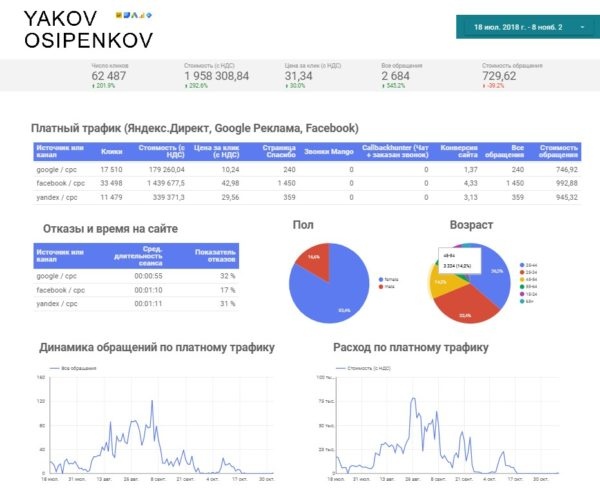This screenshot has height=493, width=600.
Task: Click the 18-24 purple legend swatch
Action: tap(522, 294)
